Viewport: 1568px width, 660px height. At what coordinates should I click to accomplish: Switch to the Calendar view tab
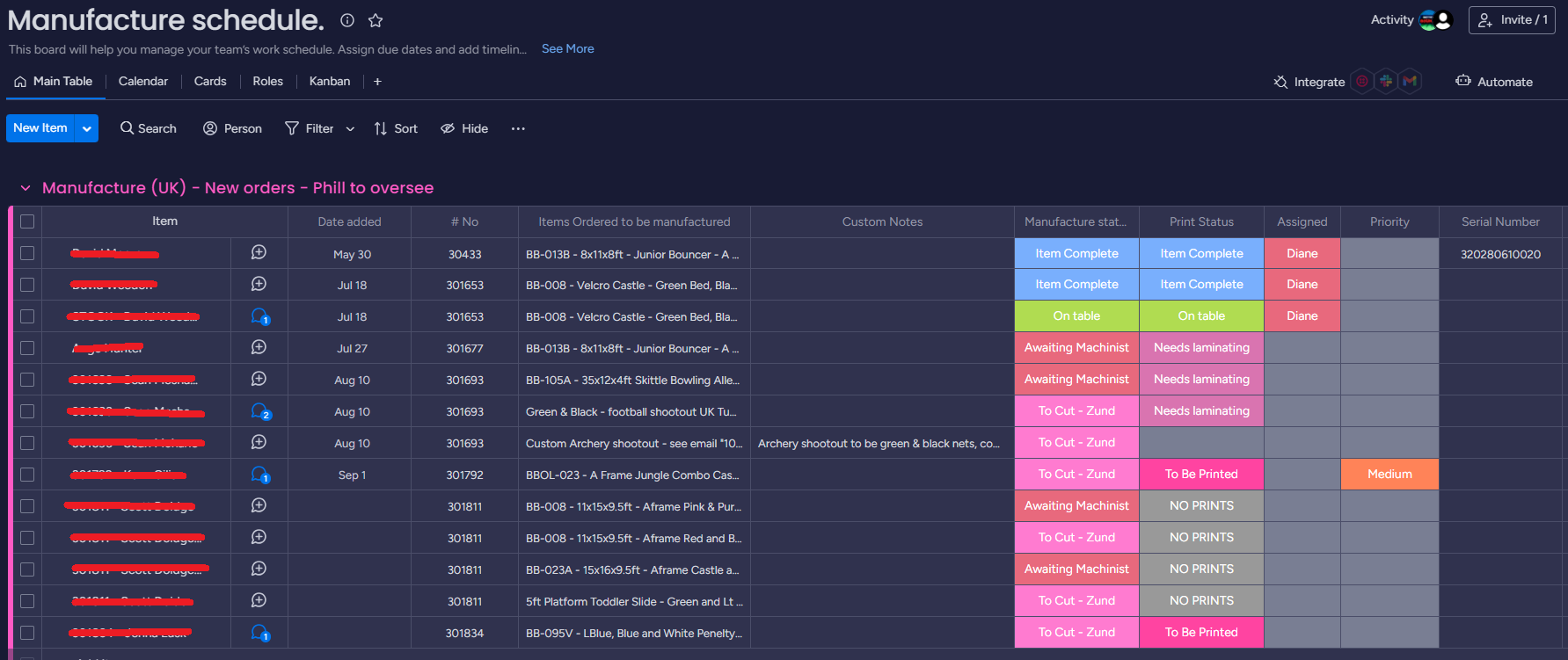142,82
